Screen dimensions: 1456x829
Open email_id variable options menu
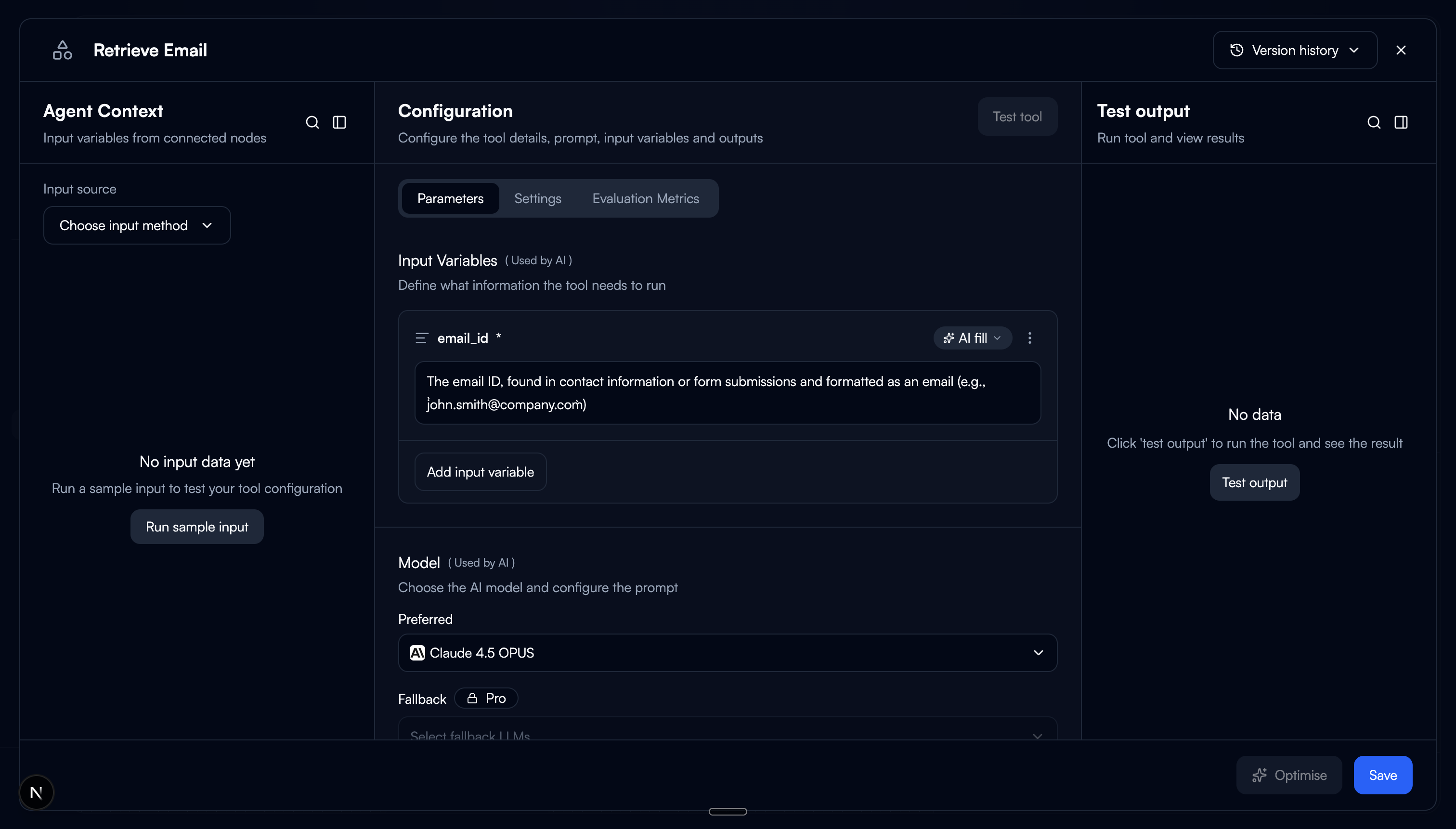(x=1029, y=337)
